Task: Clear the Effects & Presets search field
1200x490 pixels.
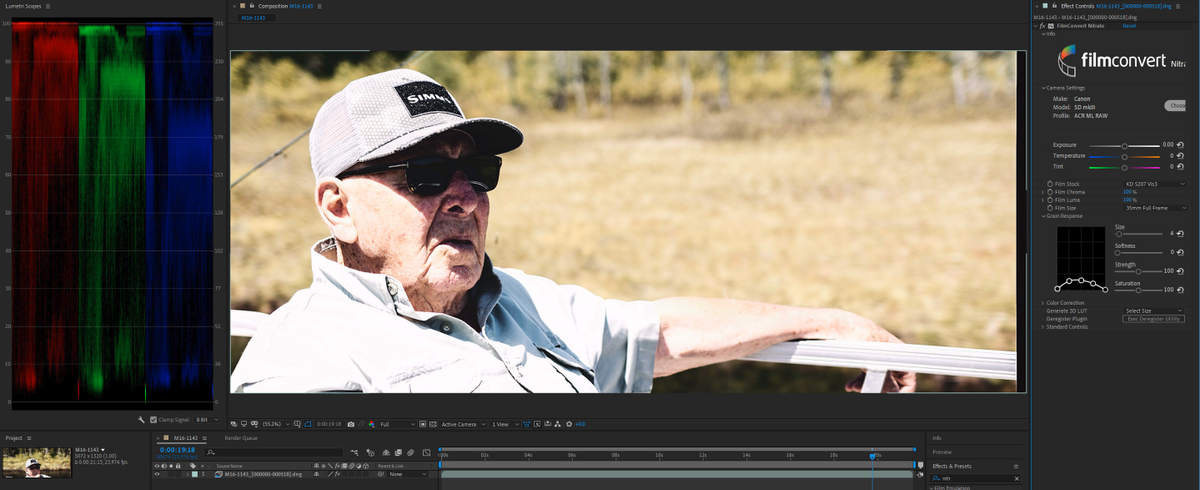Action: (x=1017, y=479)
